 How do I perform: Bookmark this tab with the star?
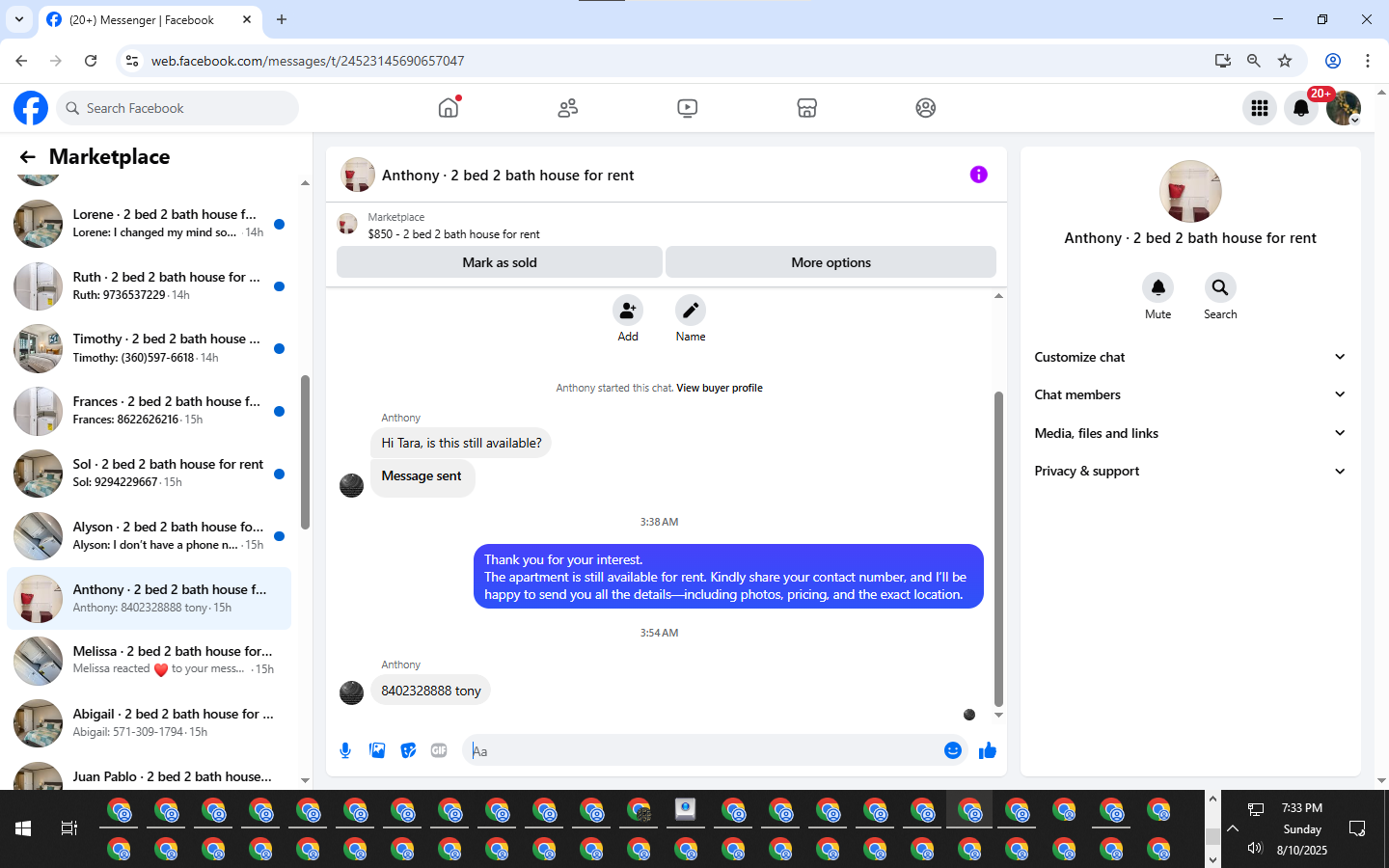1285,61
